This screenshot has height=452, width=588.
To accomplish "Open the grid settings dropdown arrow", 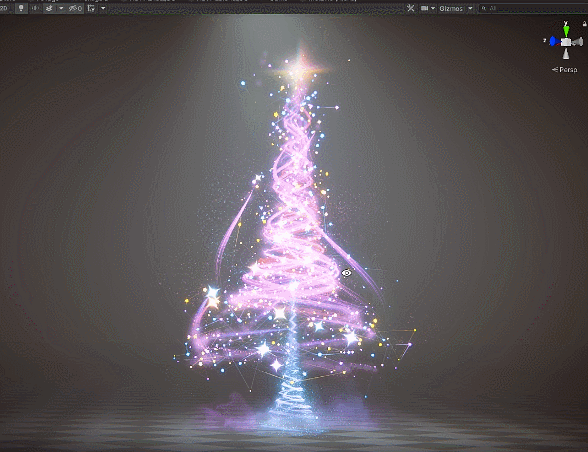I will pos(103,8).
